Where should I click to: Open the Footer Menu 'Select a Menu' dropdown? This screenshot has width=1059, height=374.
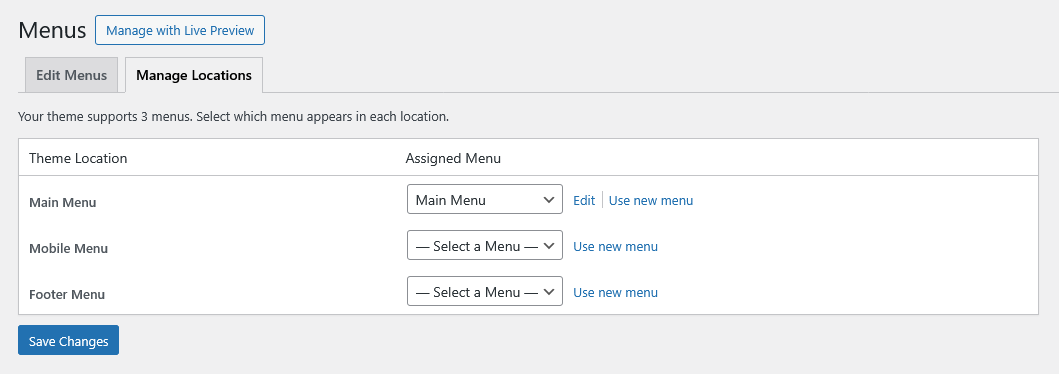point(485,292)
